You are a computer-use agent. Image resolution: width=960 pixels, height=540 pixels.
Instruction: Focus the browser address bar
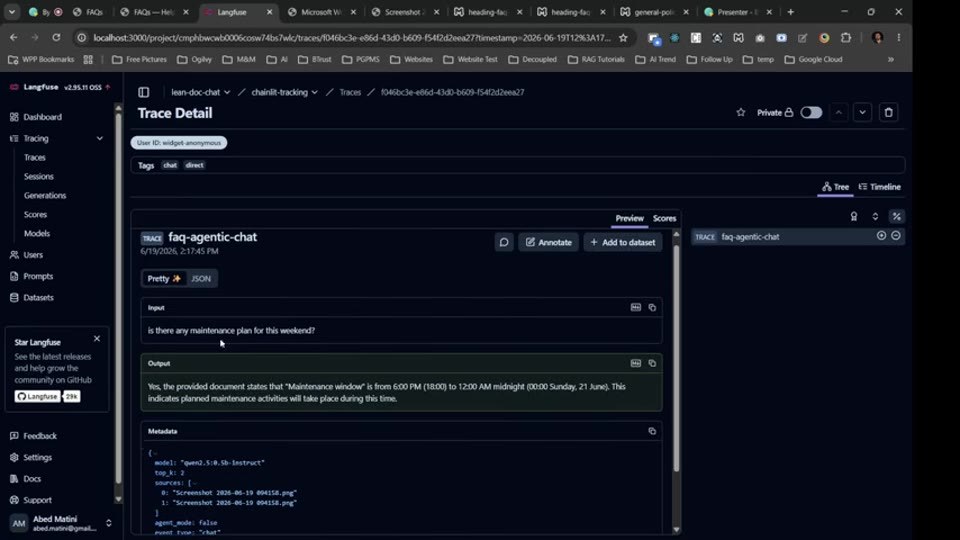[x=352, y=38]
